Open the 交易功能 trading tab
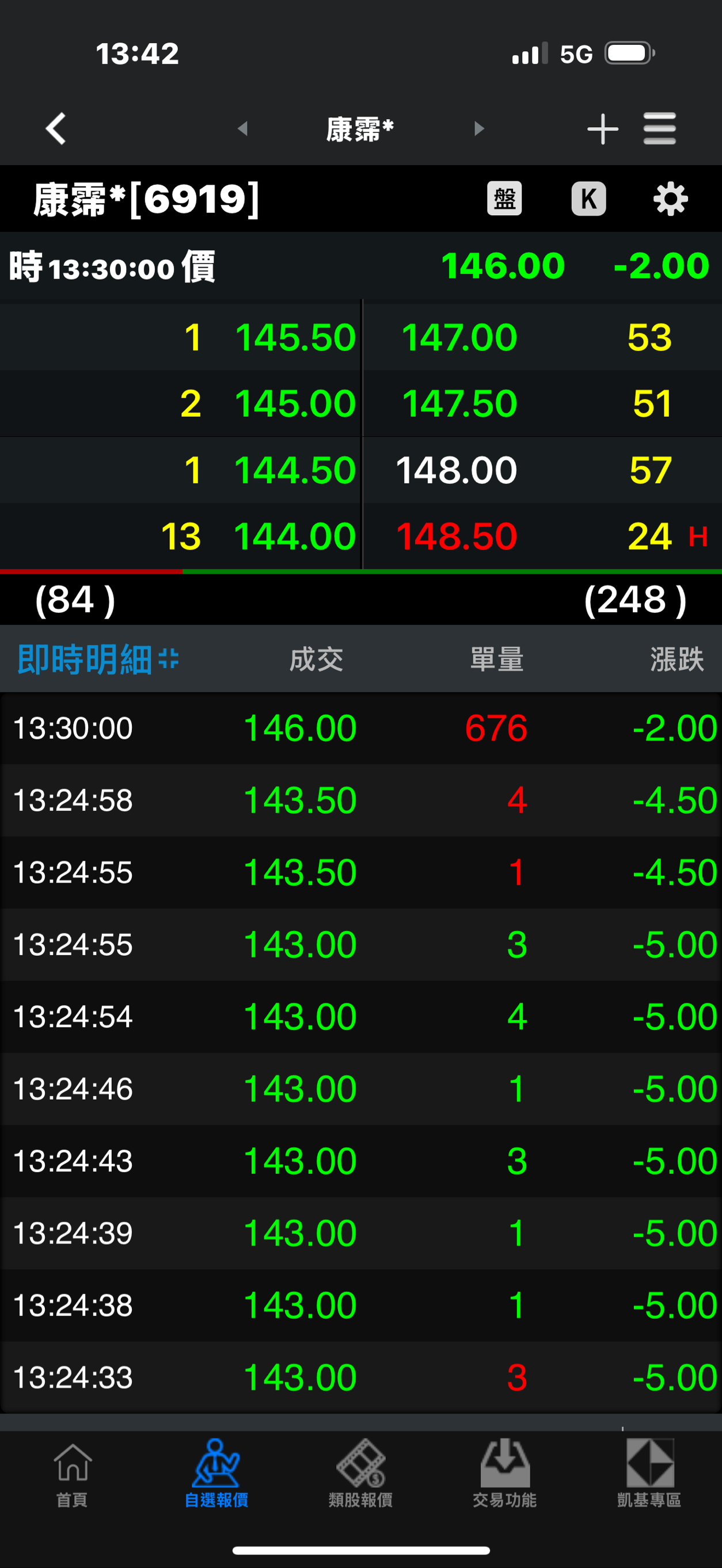This screenshot has width=722, height=1568. tap(505, 1474)
